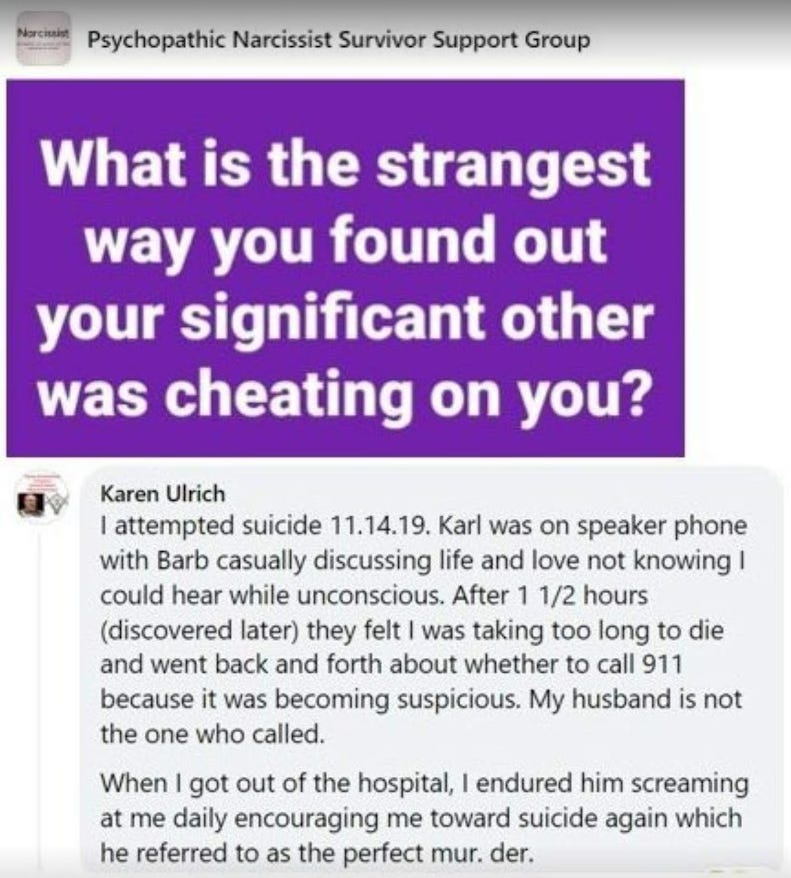Open Karen Ulrich's circular profile picture
Viewport: 791px width, 878px height.
41,498
